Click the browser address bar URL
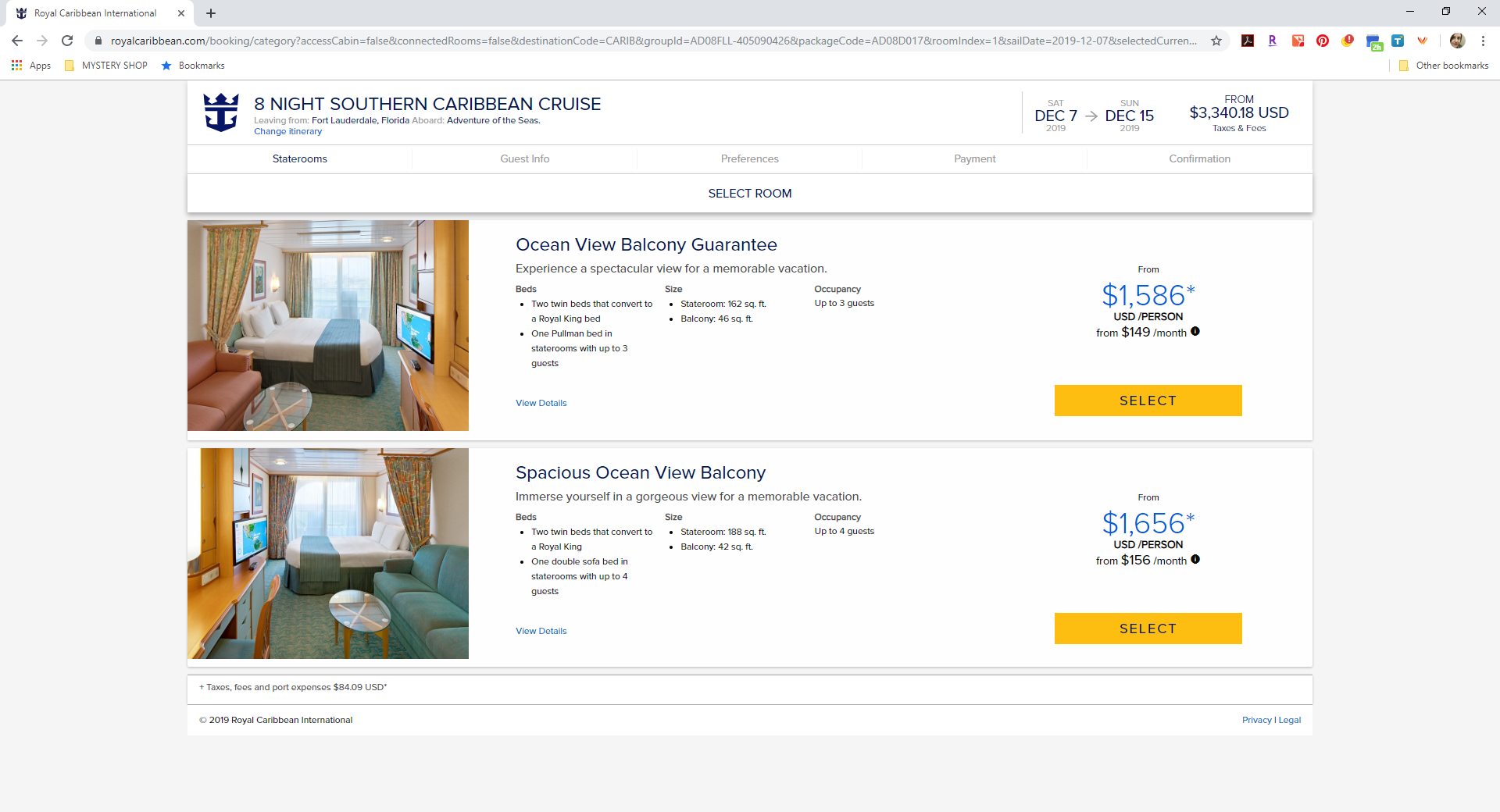 [x=653, y=41]
